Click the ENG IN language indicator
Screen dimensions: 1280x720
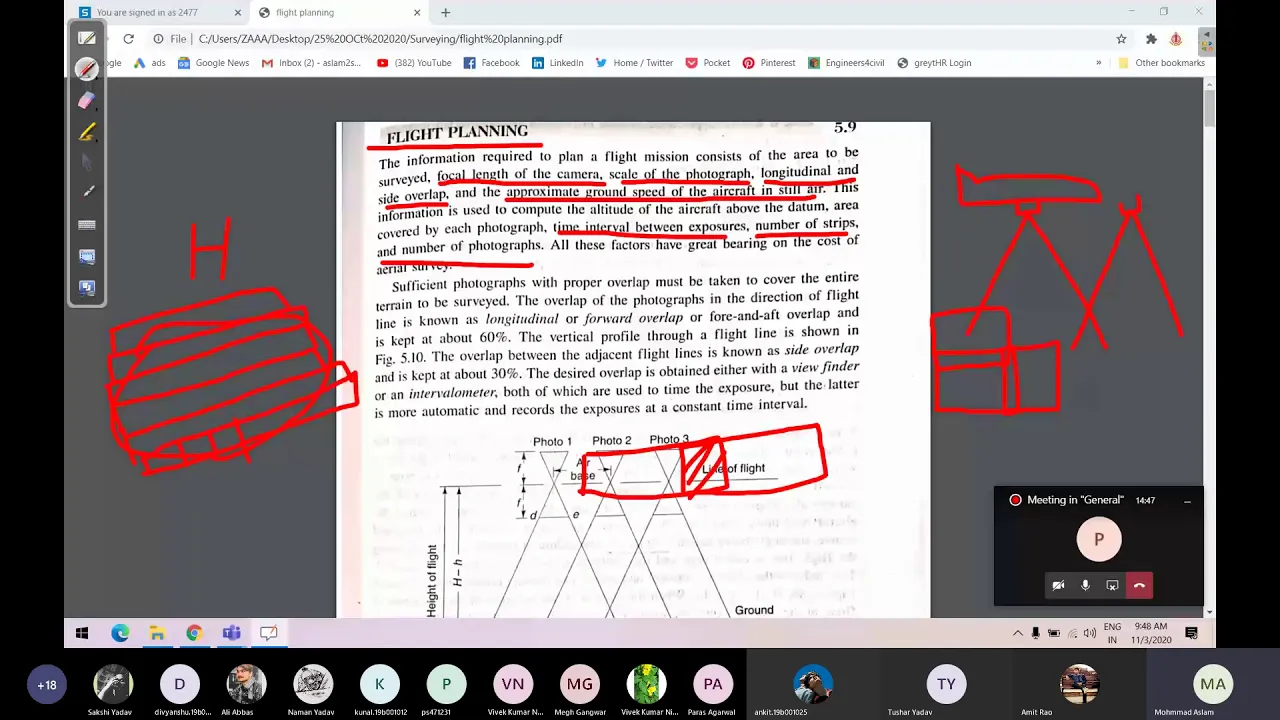tap(1112, 633)
